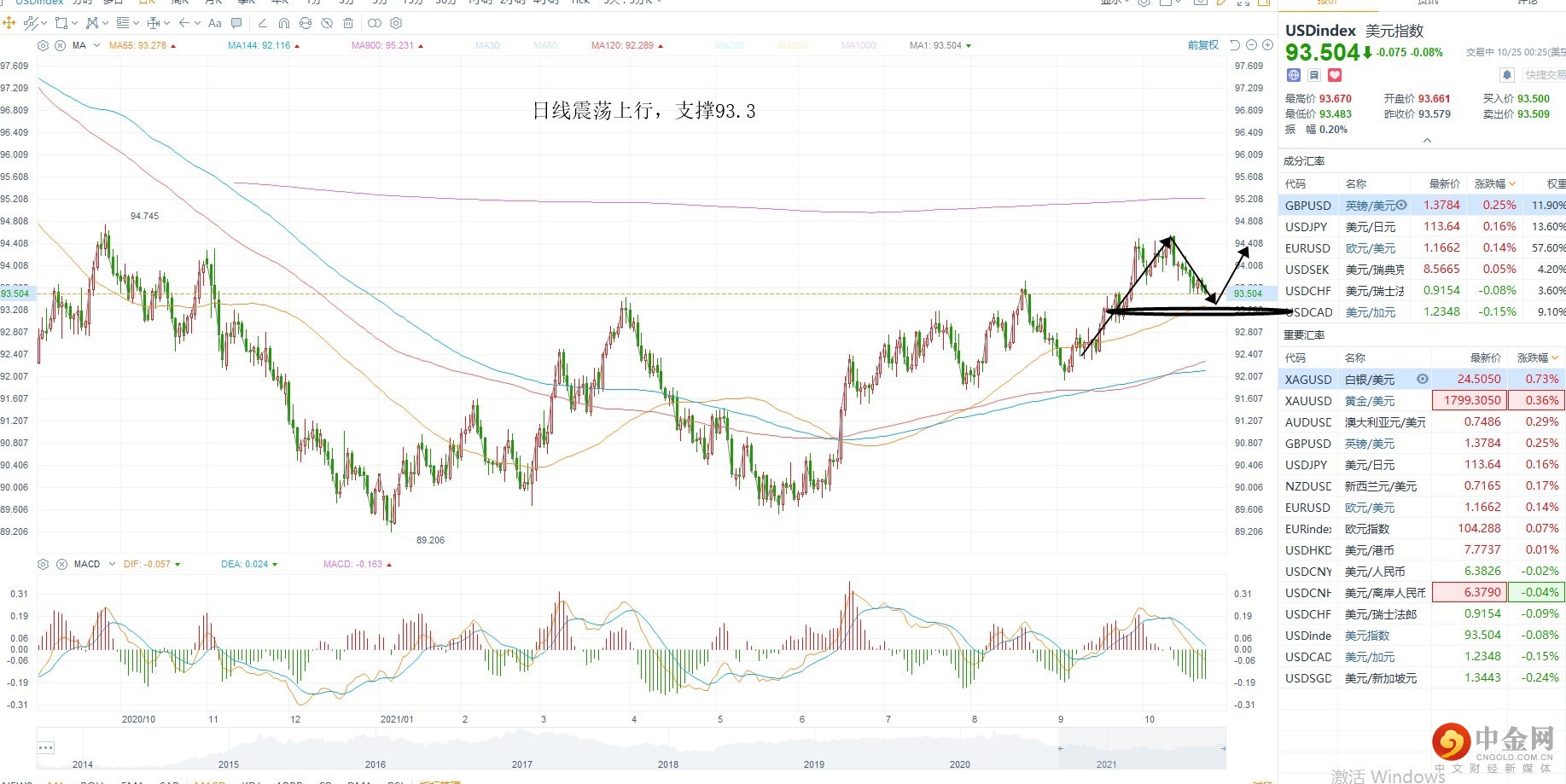The image size is (1566, 784).
Task: Toggle the red heart favorite icon
Action: (x=1335, y=75)
